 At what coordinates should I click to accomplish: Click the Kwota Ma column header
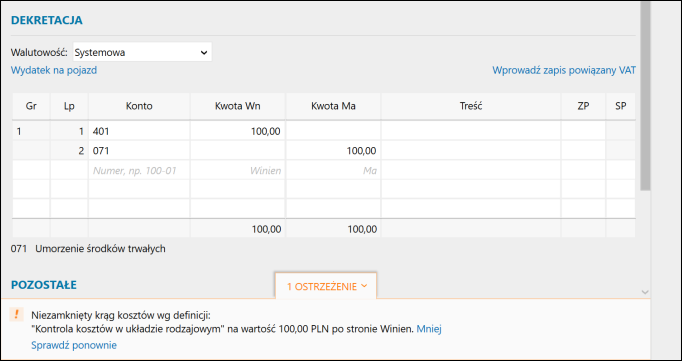coord(334,106)
